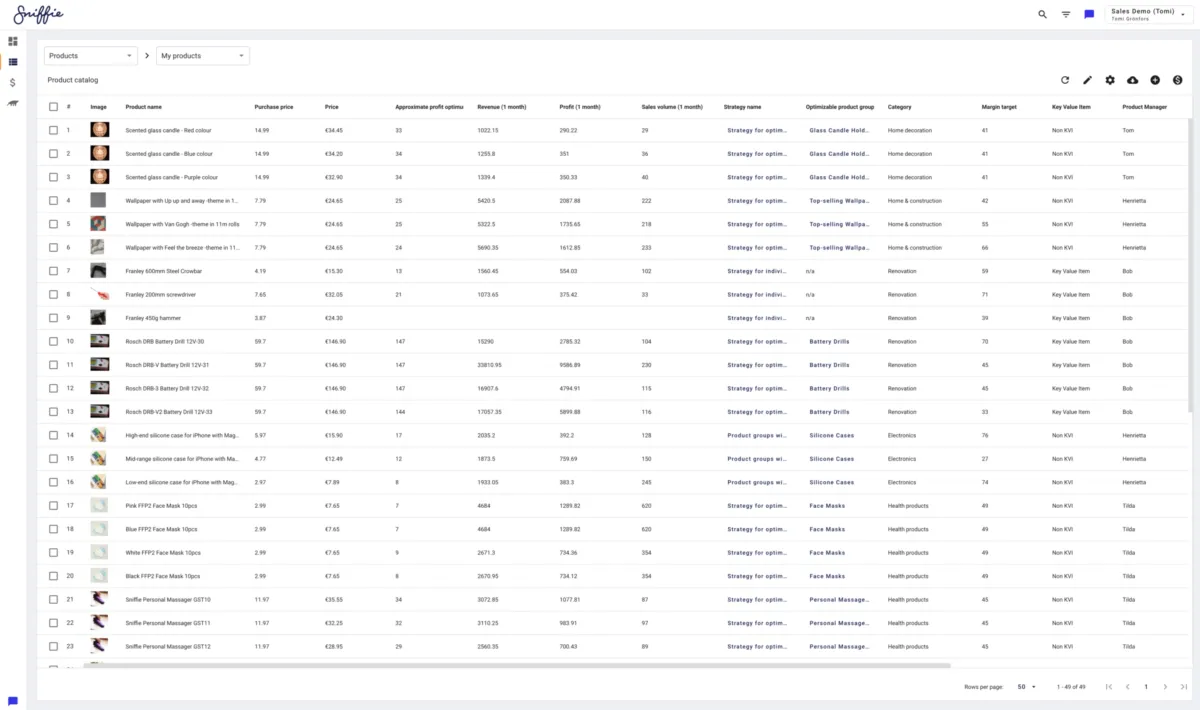This screenshot has height=710, width=1200.
Task: Click price €146.90 for Rosch DRB-V2 drill
Action: 335,412
